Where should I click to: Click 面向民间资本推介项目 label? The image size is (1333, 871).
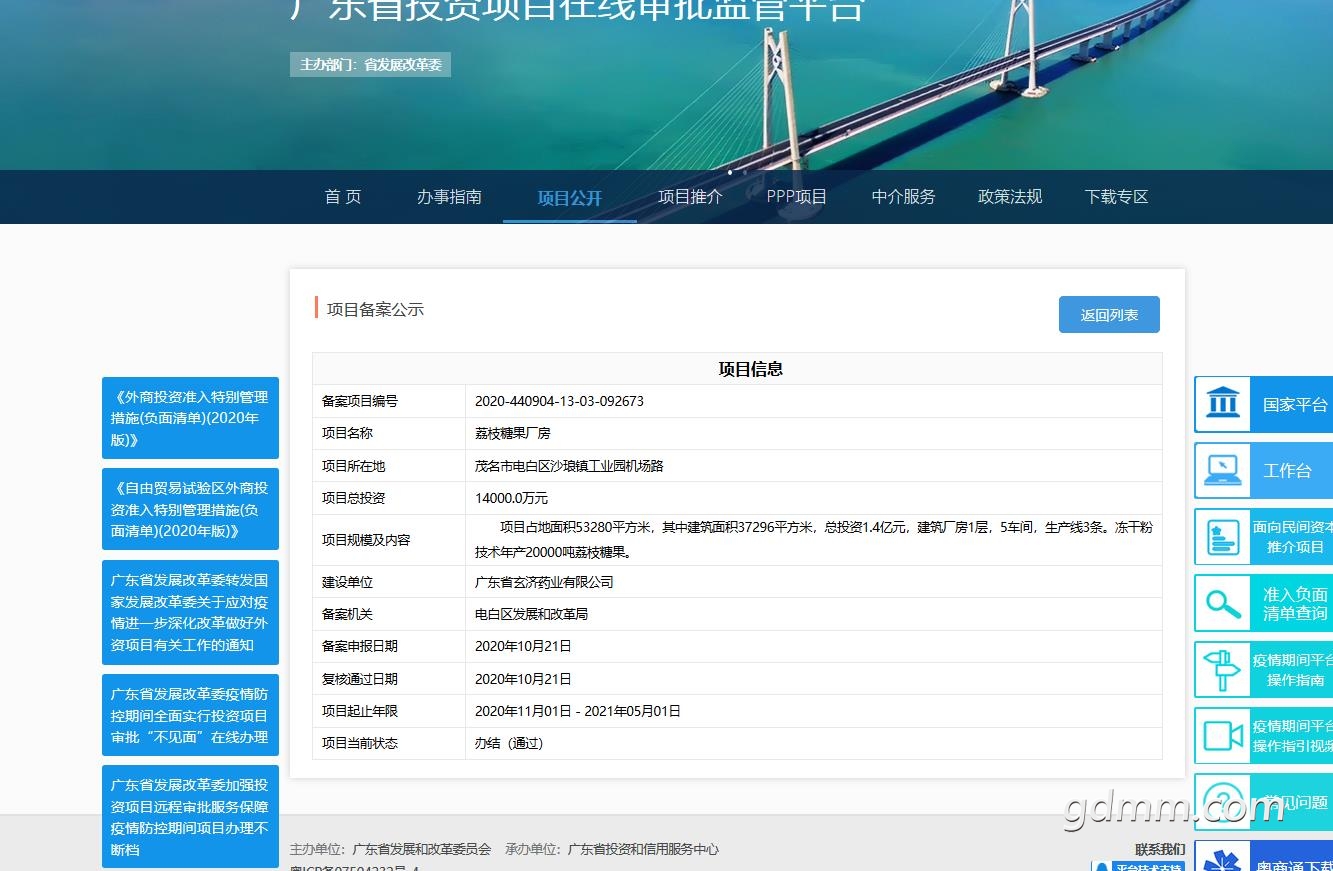point(1293,537)
